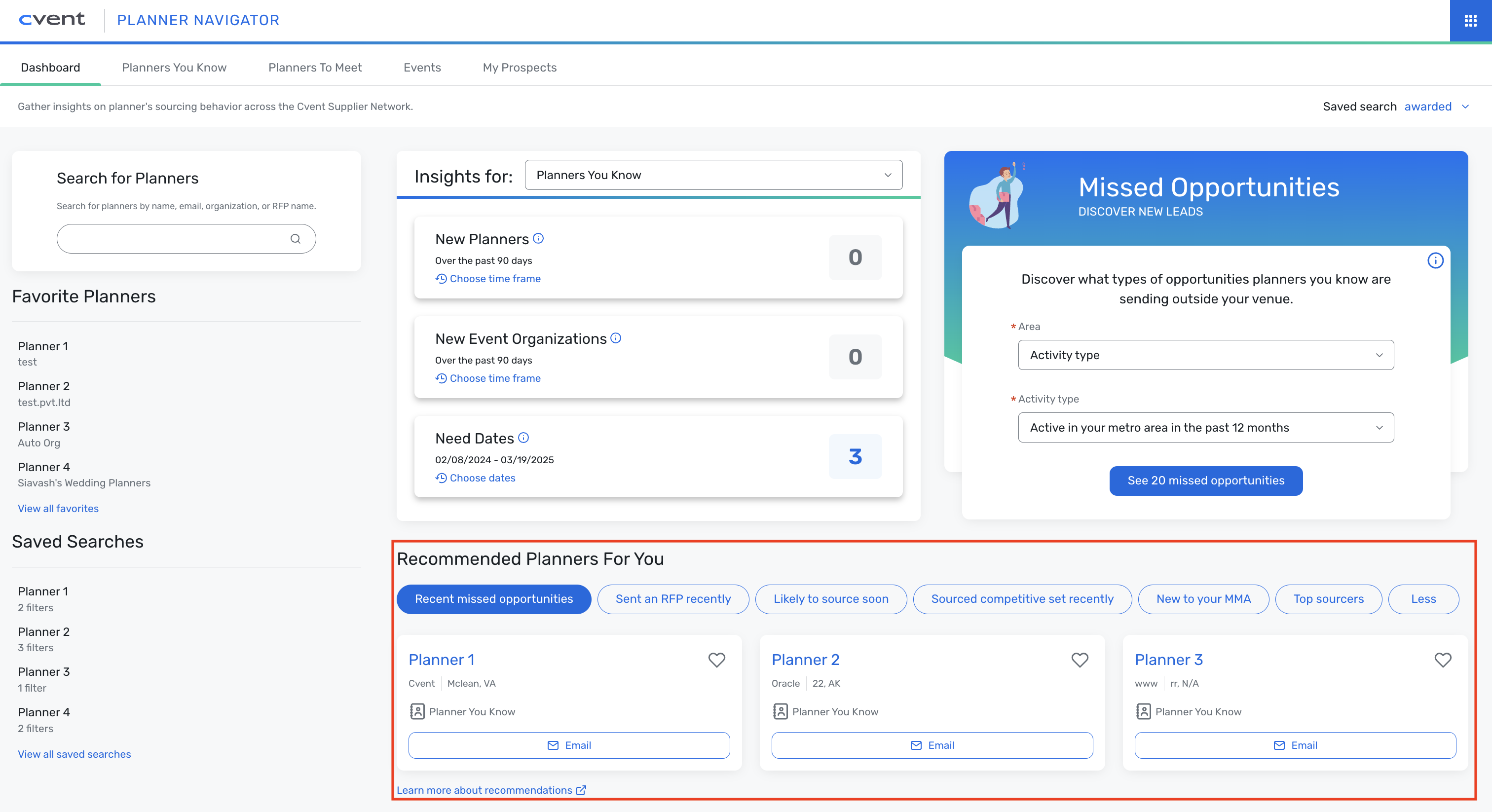Click the Planner You Know icon on Planner 1 card
1492x812 pixels.
(417, 711)
